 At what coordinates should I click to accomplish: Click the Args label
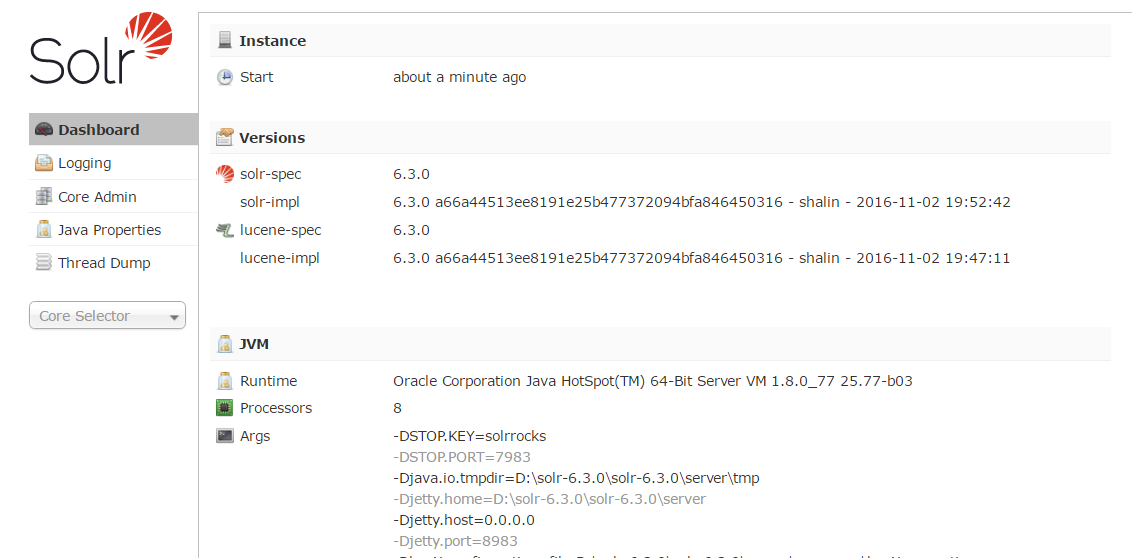(255, 436)
